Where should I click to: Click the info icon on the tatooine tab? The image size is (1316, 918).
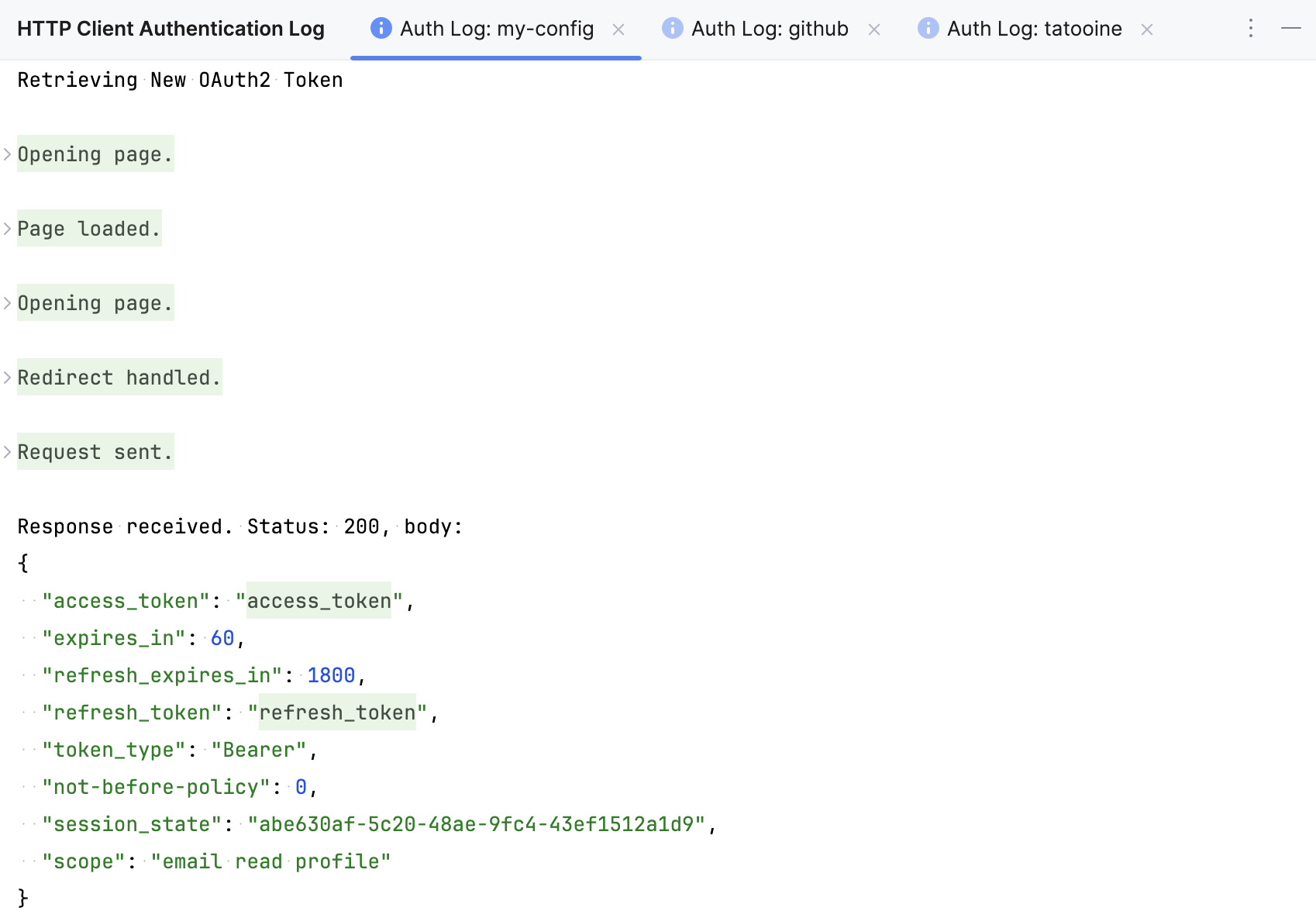point(927,29)
